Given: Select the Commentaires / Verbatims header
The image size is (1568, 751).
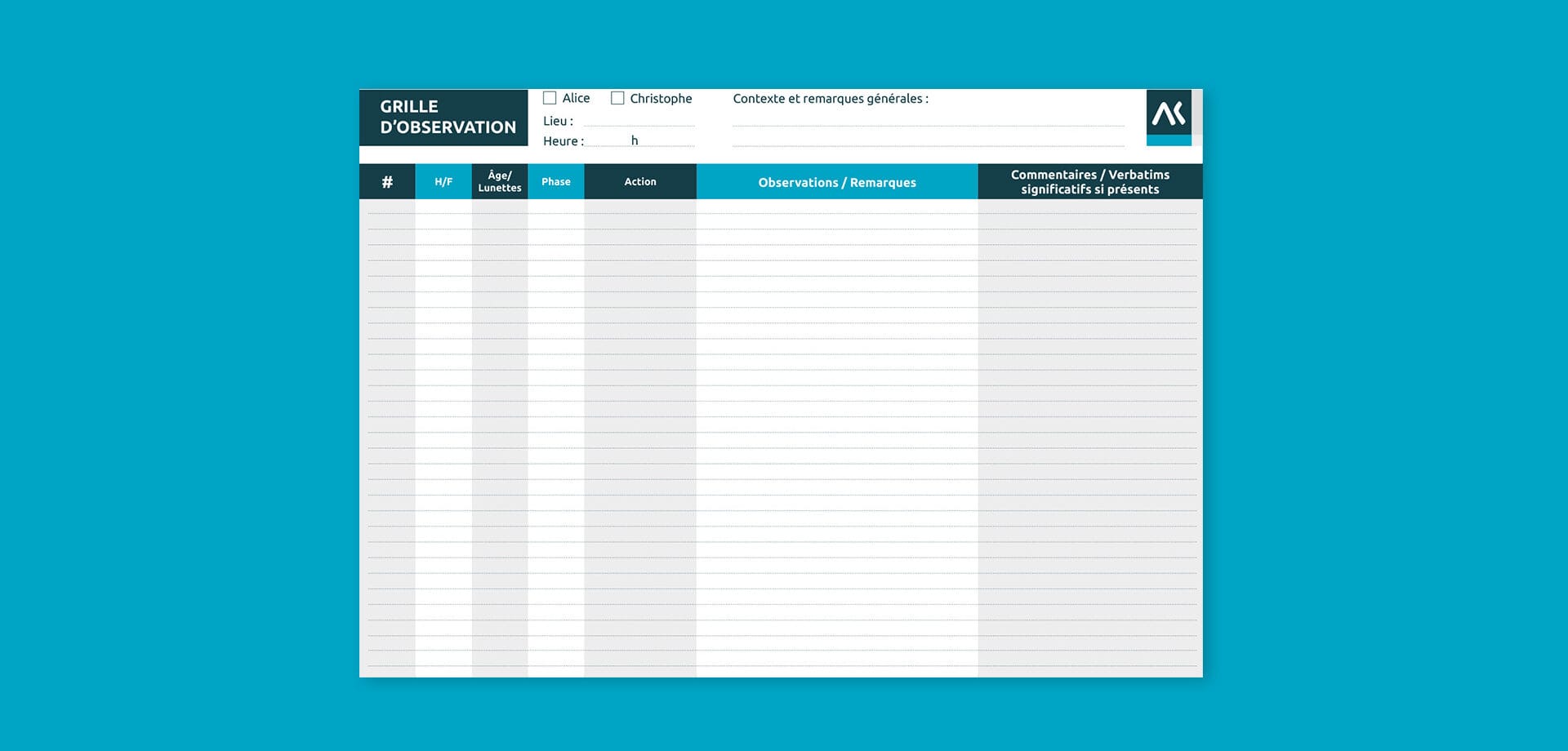Looking at the screenshot, I should tap(1090, 181).
